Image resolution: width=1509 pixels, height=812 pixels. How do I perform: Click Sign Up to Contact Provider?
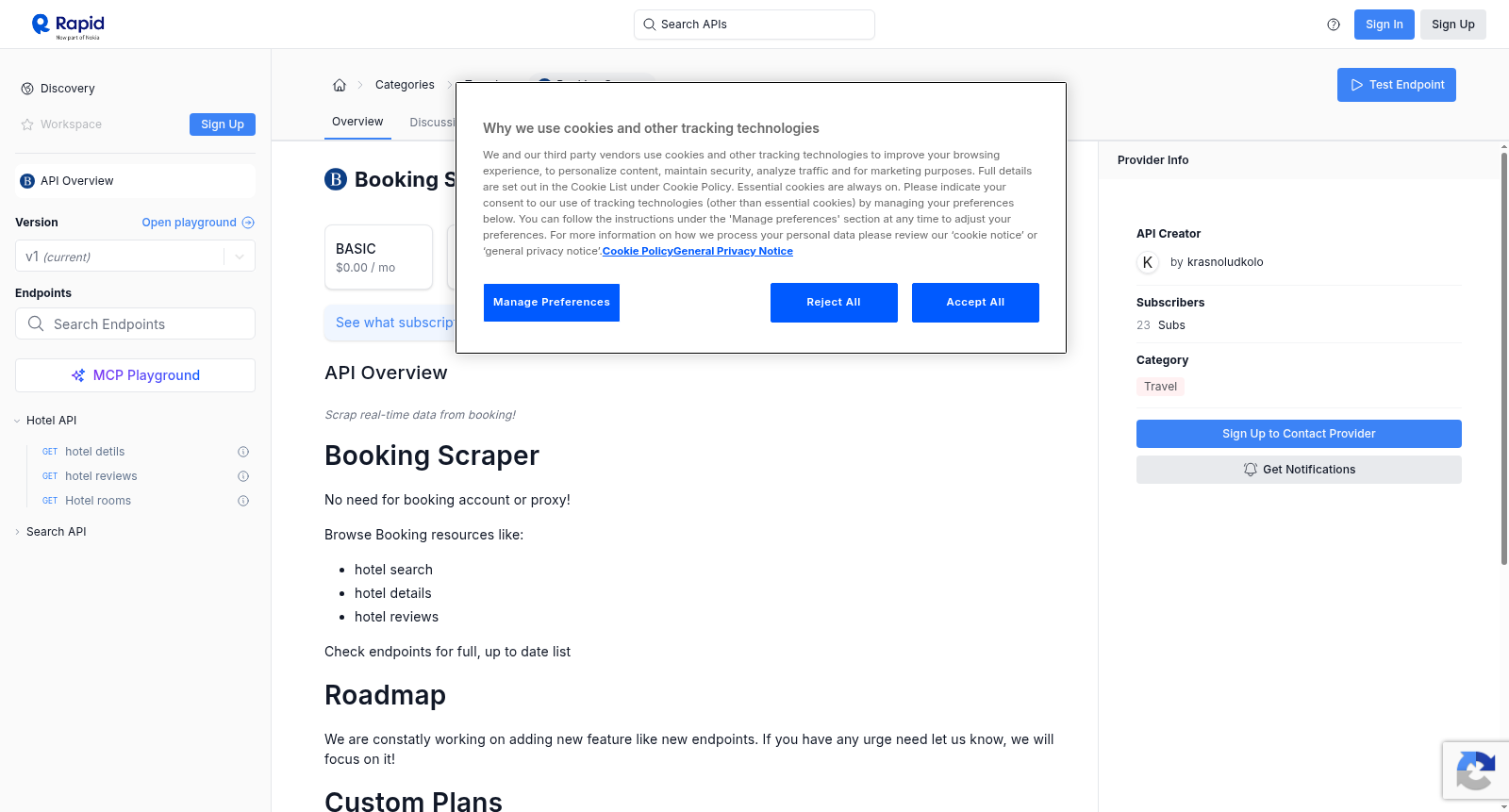point(1299,434)
